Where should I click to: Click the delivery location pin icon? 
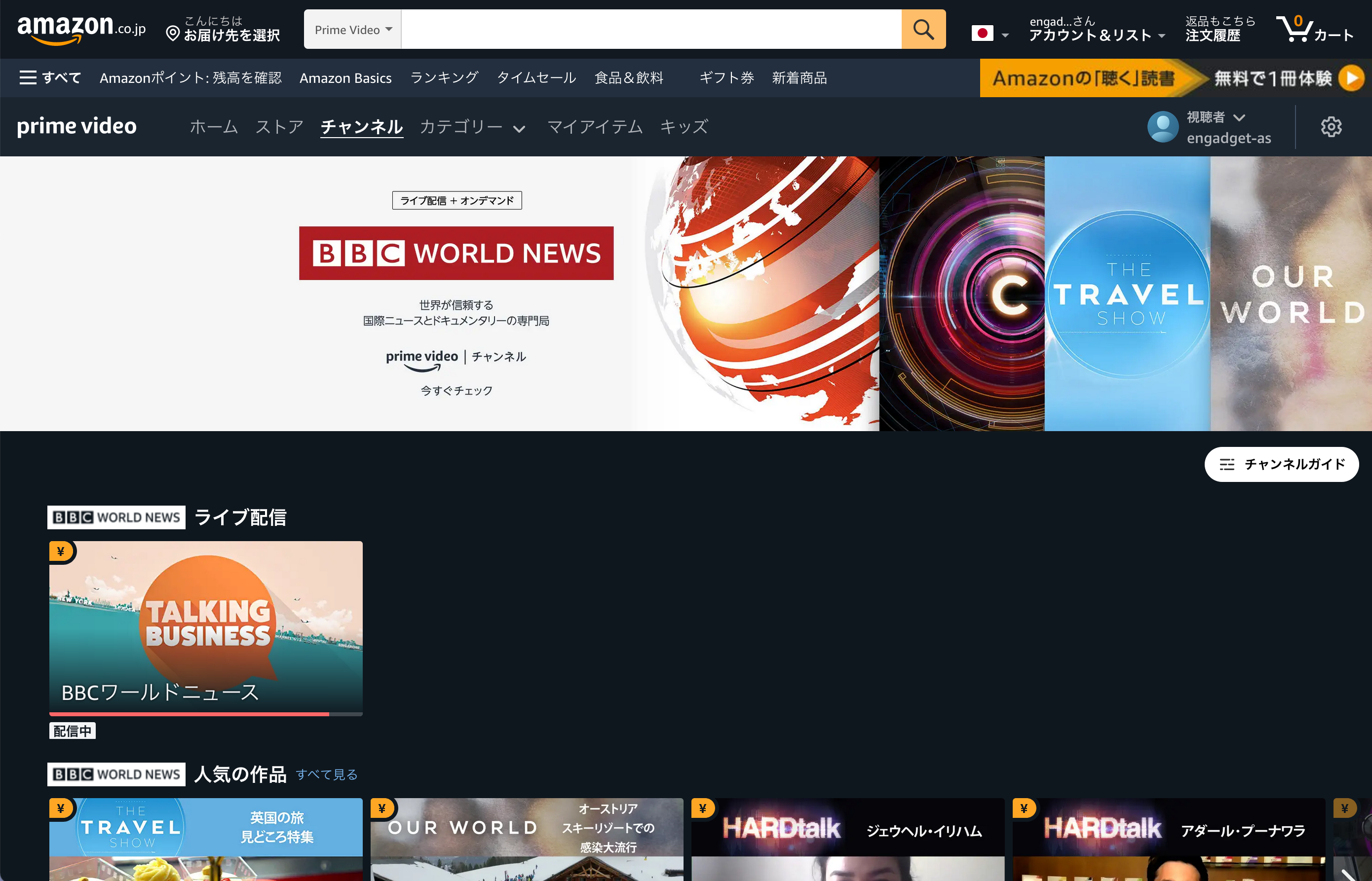[x=172, y=34]
